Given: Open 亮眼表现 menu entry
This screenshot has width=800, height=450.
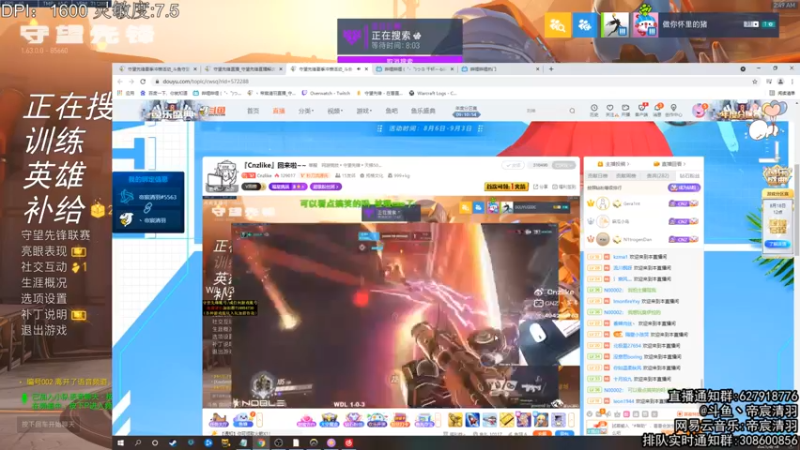Looking at the screenshot, I should click(x=44, y=251).
